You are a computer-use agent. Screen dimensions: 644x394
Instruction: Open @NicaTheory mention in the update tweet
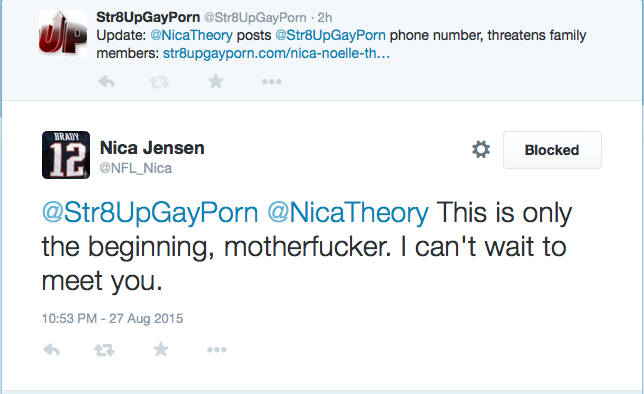(x=191, y=35)
